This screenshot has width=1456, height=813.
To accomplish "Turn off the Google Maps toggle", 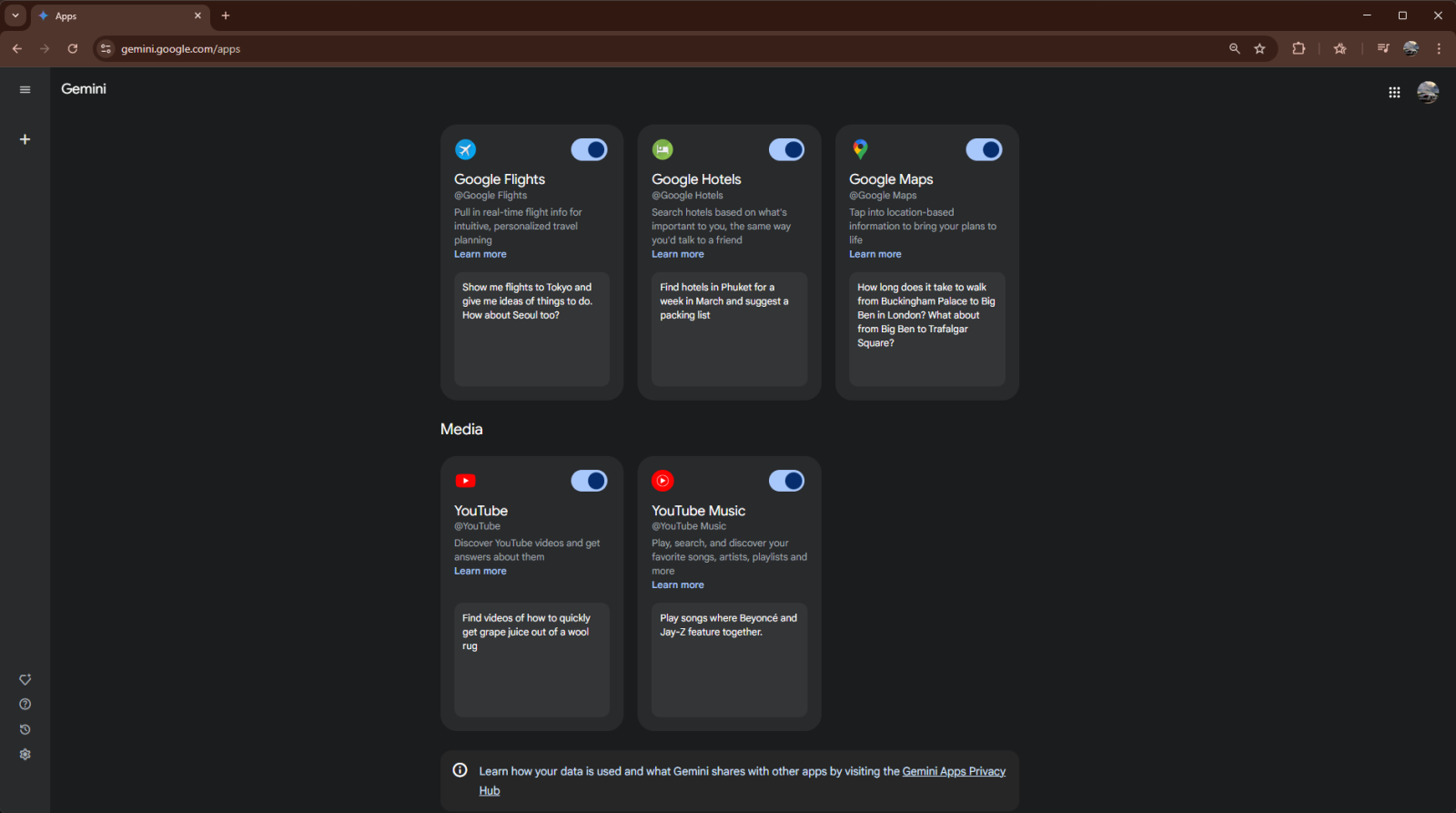I will pos(984,149).
